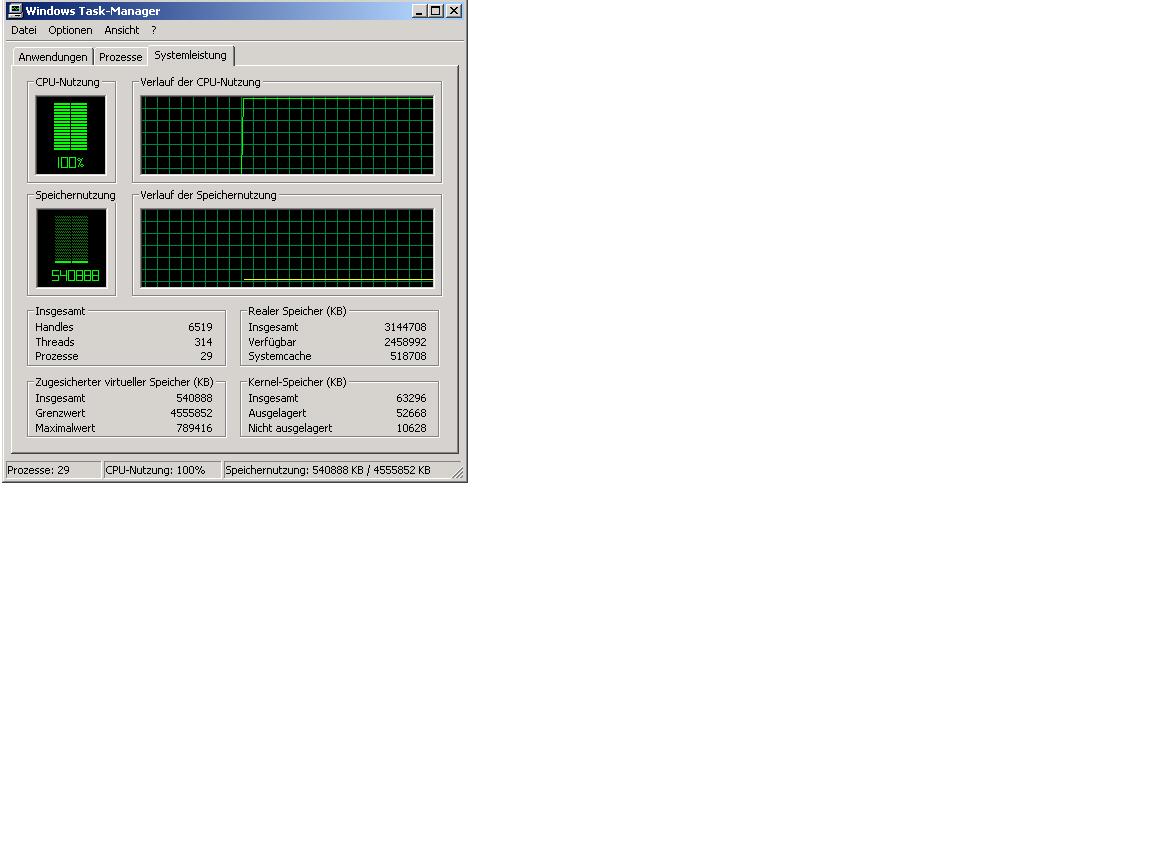Click the 'Handles' label
The width and height of the screenshot is (1152, 856).
pos(54,327)
